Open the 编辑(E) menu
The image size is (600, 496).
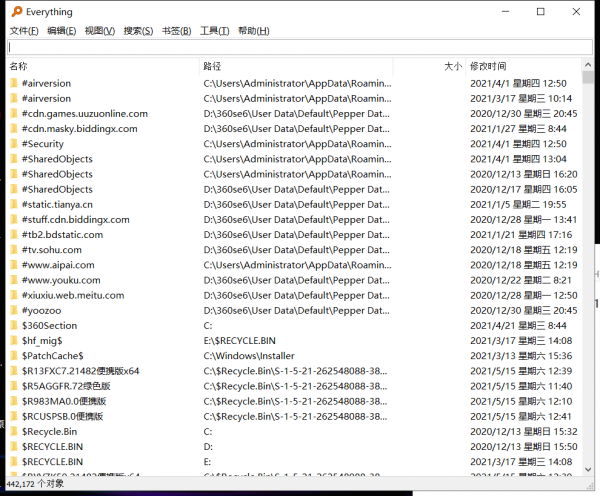tap(62, 31)
